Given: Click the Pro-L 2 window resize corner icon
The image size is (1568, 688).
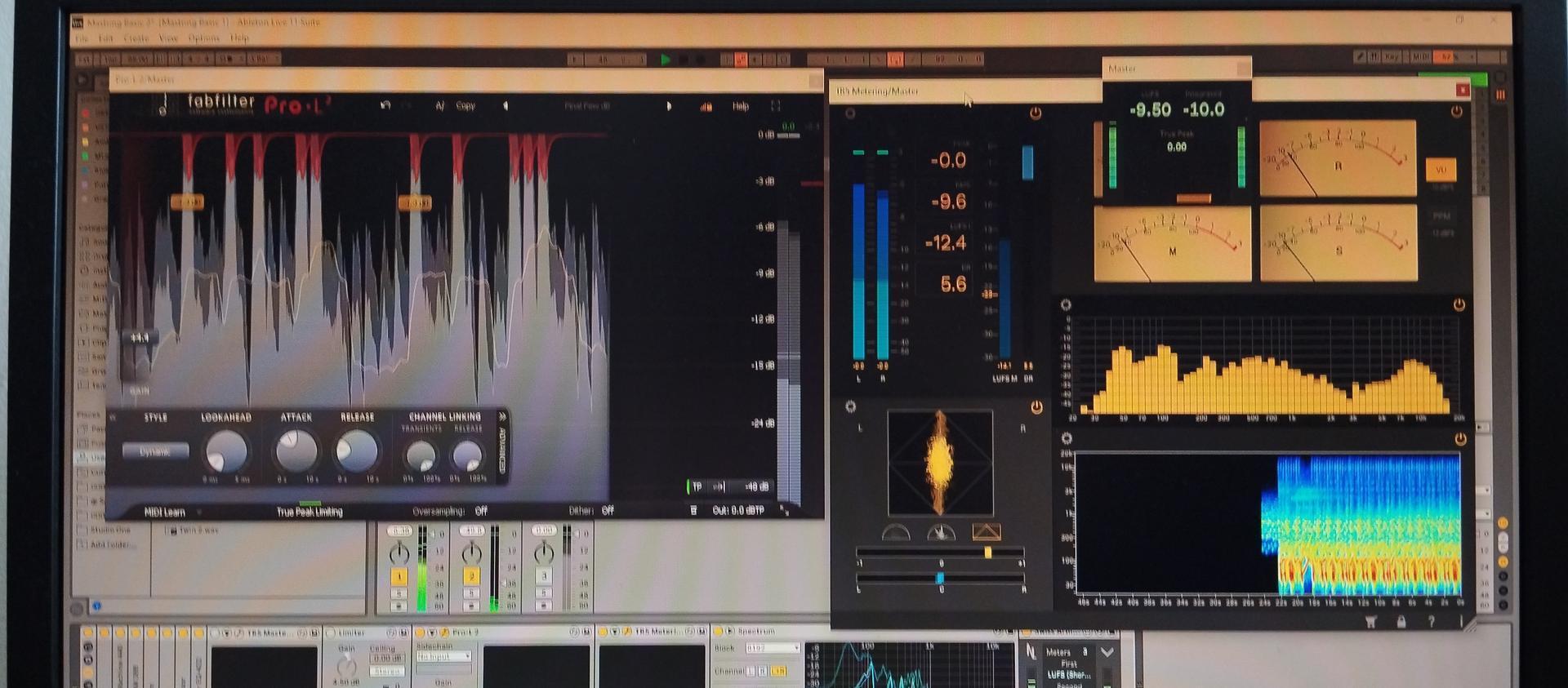Looking at the screenshot, I should [x=784, y=510].
